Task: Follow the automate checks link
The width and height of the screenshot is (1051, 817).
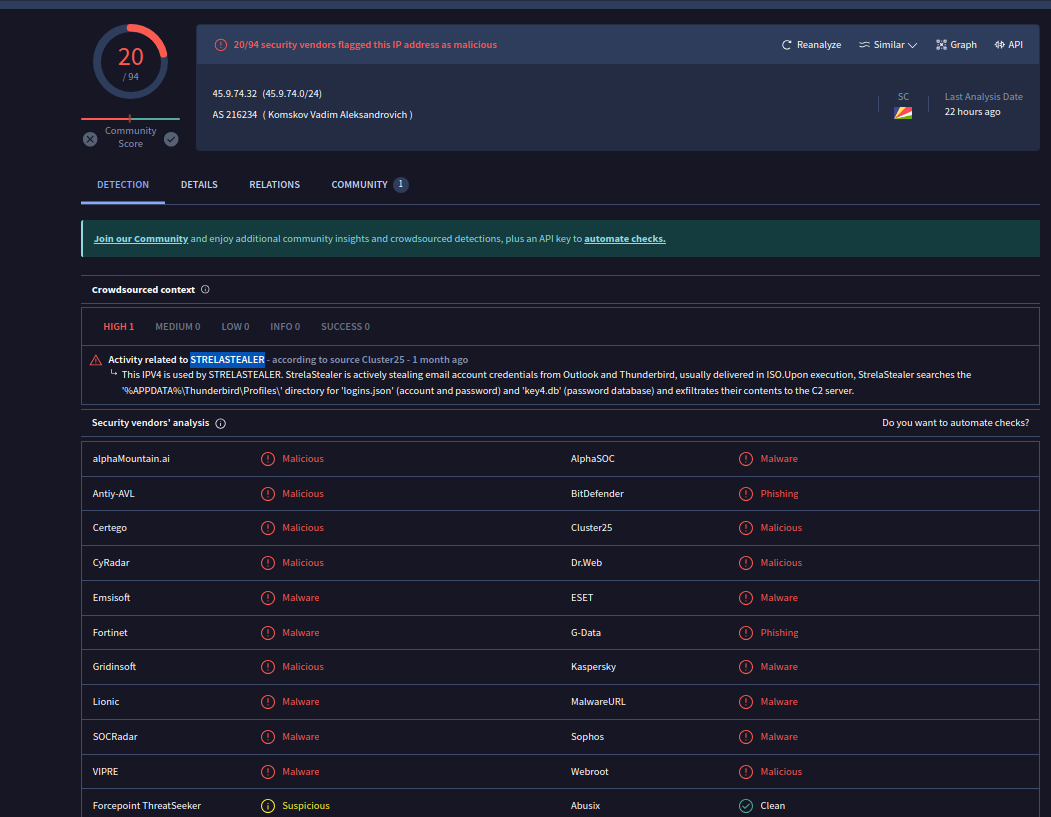Action: click(624, 239)
